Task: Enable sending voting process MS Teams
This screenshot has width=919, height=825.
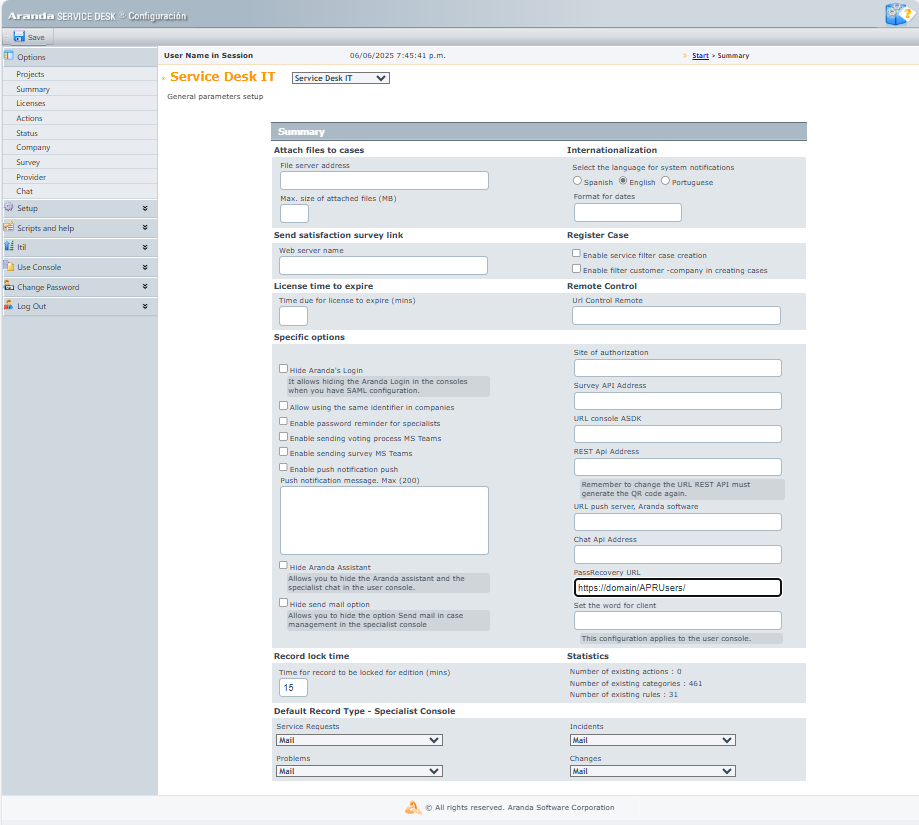Action: coord(284,437)
